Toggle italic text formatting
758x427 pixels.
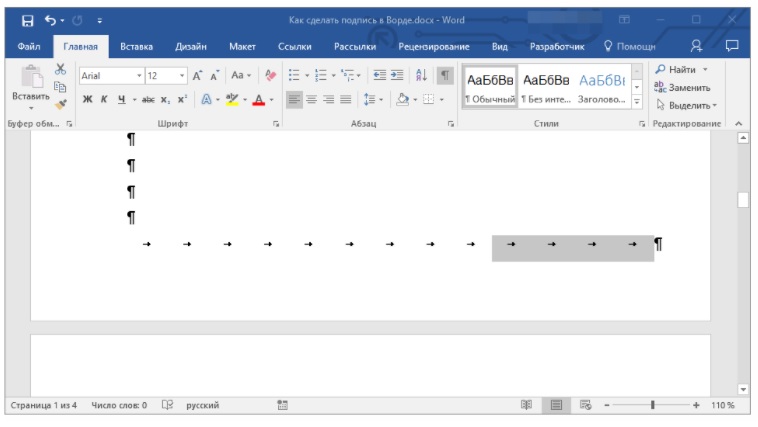pos(104,99)
